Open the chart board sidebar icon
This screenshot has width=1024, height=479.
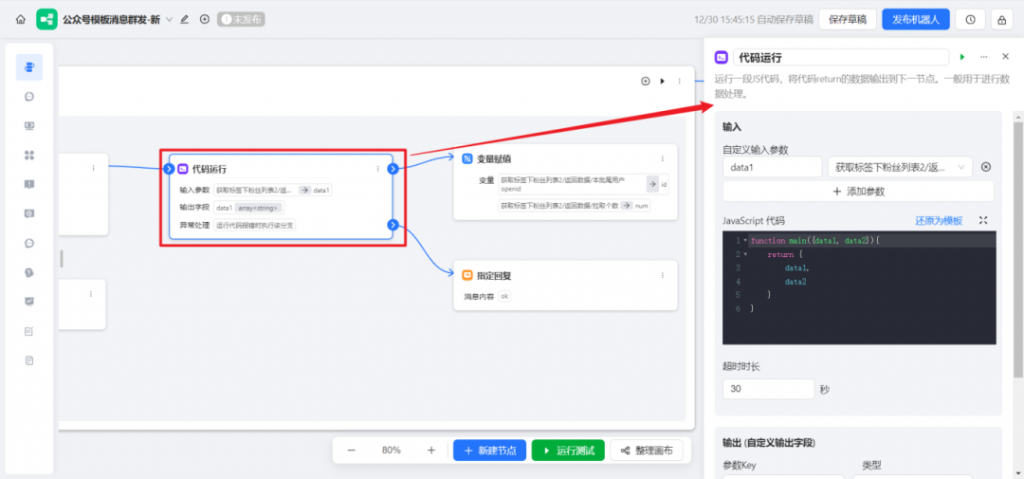29,301
